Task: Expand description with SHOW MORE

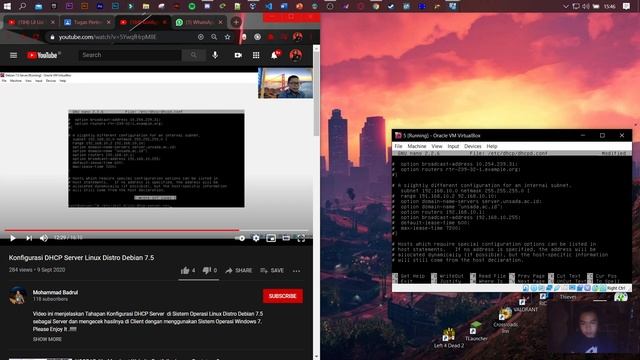Action: click(47, 339)
